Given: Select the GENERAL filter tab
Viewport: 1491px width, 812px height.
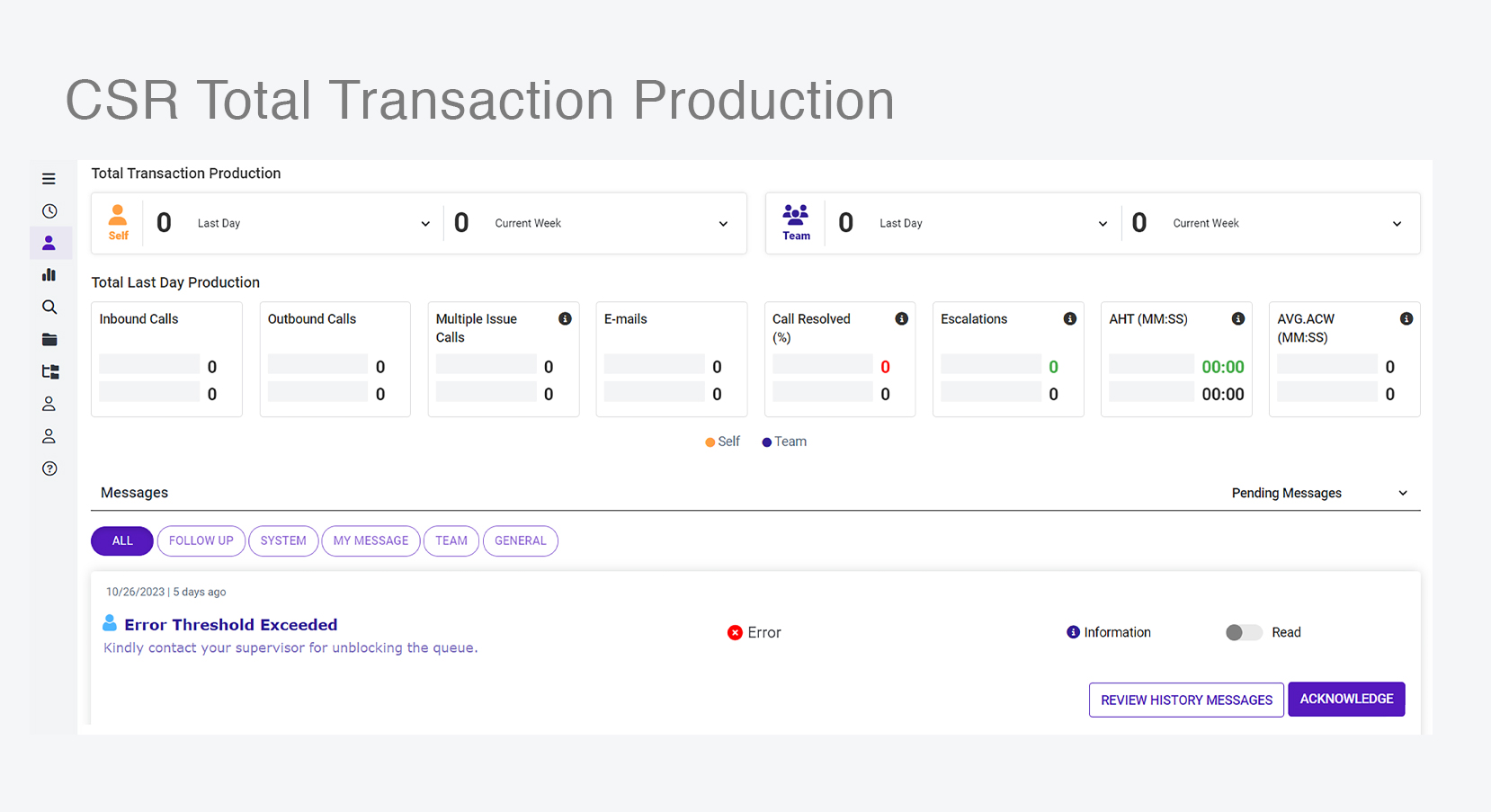Looking at the screenshot, I should pyautogui.click(x=521, y=540).
